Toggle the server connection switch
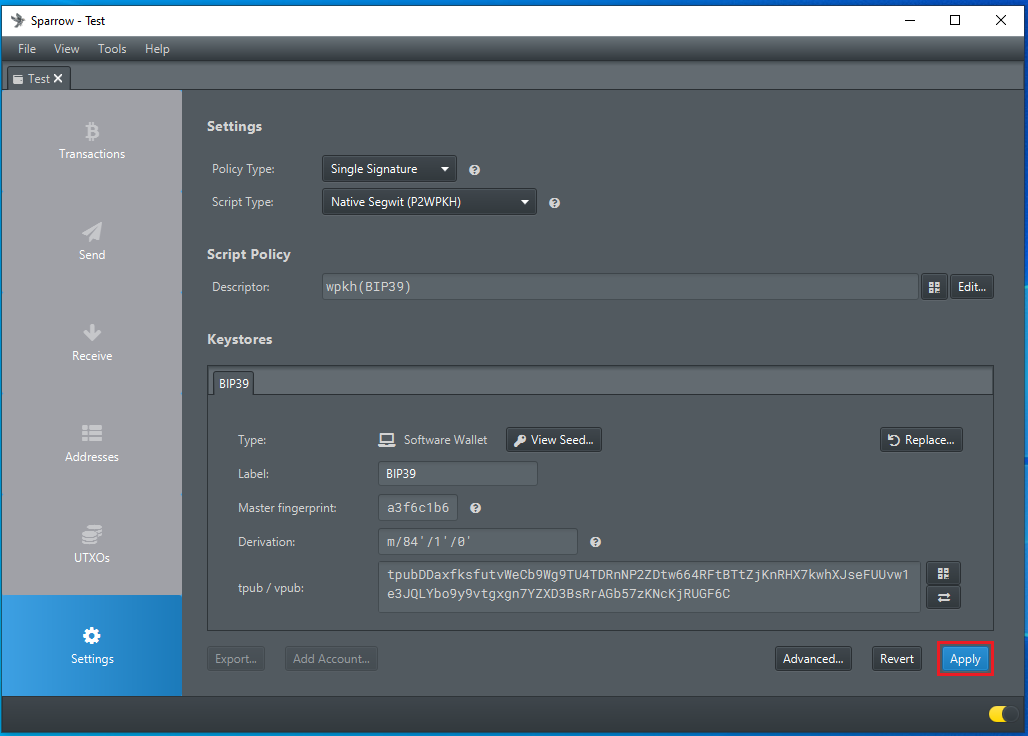1028x736 pixels. coord(1002,714)
